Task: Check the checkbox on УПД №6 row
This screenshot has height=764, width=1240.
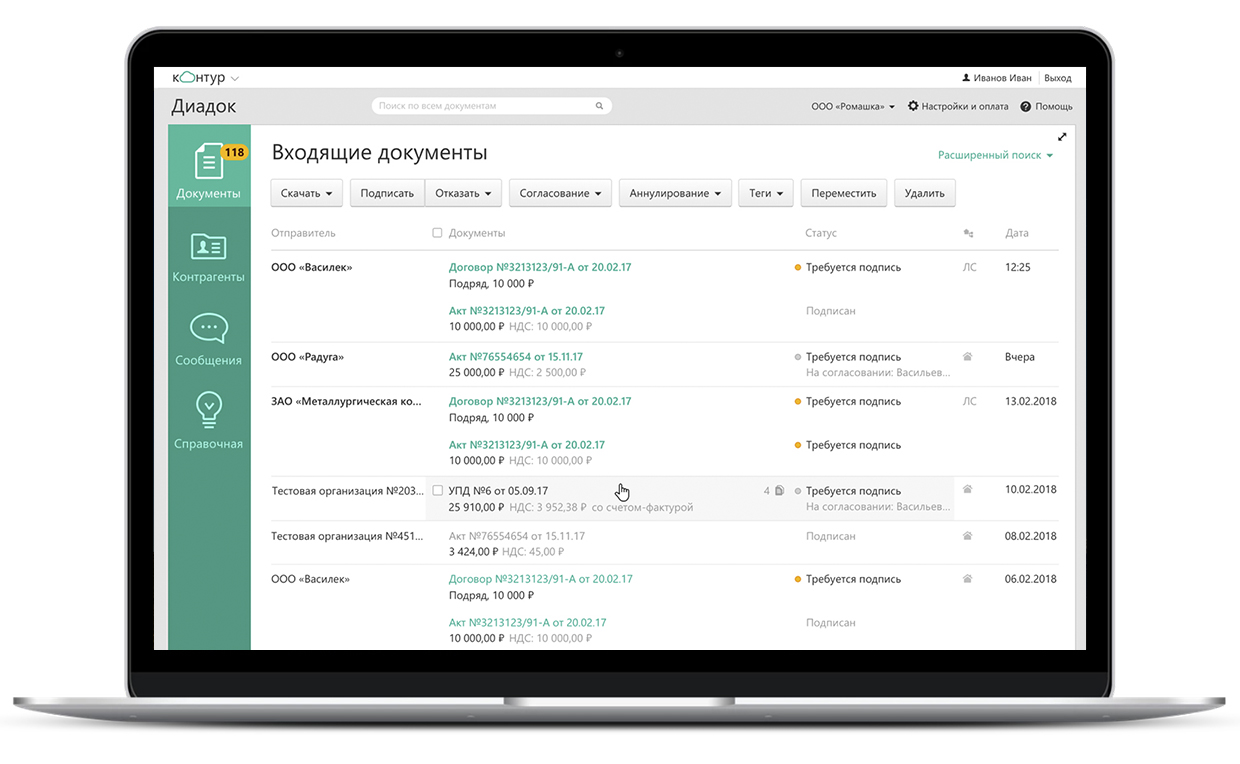Action: (437, 490)
